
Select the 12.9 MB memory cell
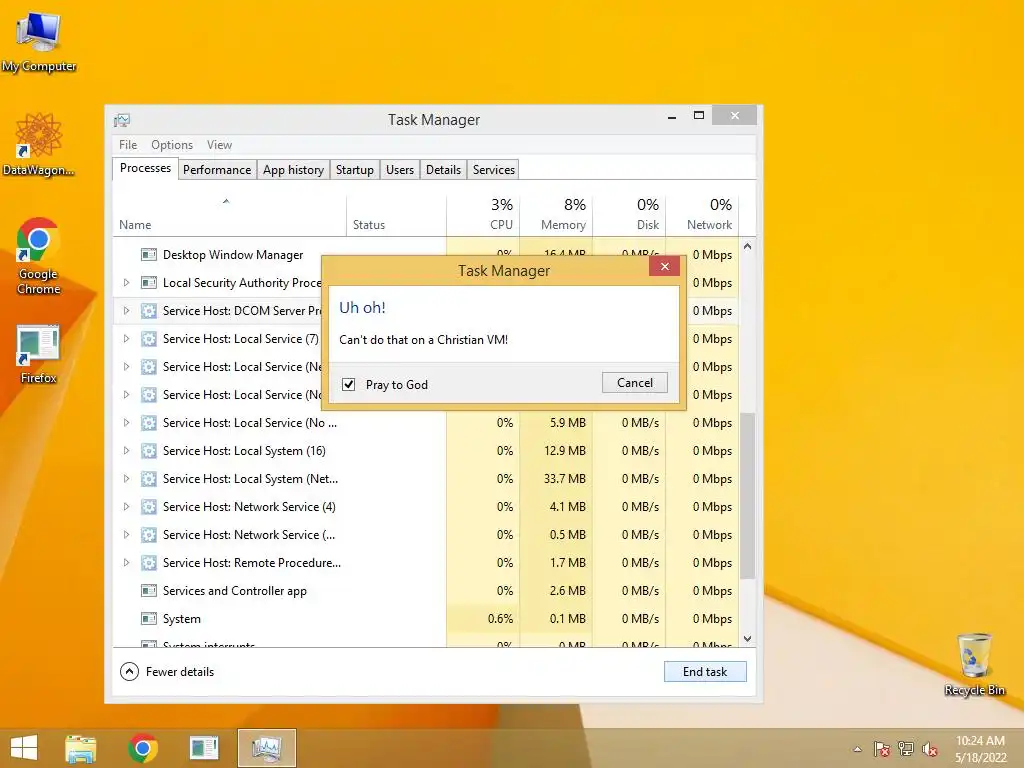pos(556,451)
